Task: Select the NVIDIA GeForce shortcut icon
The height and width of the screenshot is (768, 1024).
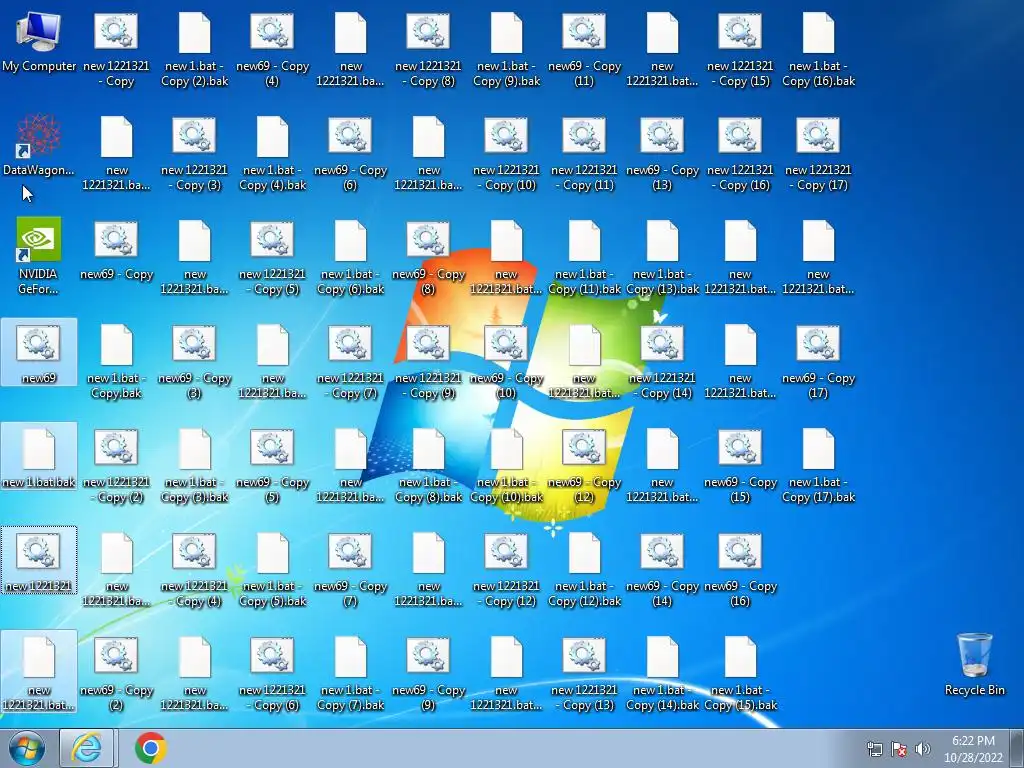Action: (39, 256)
